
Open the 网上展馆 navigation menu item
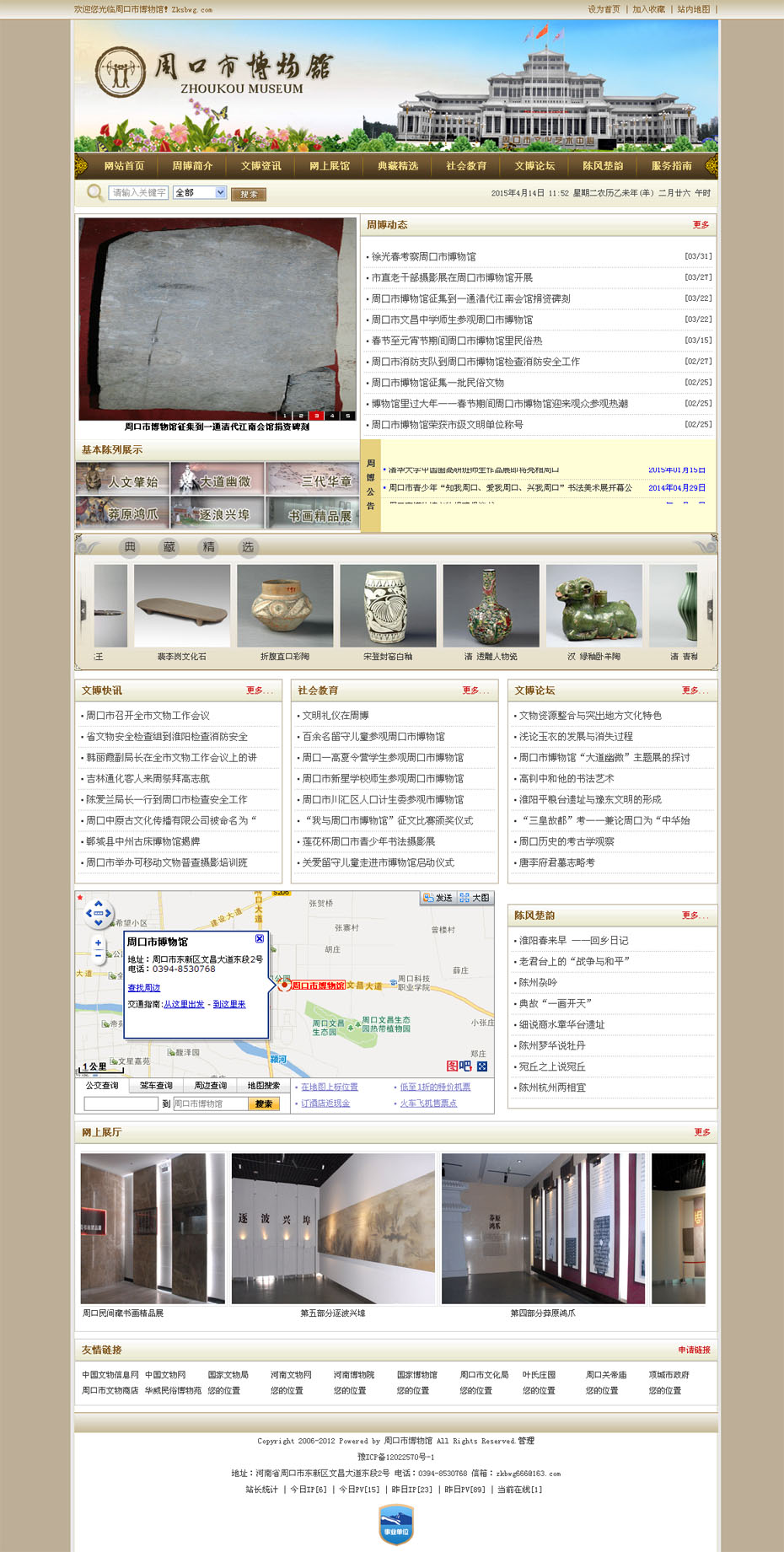click(330, 166)
